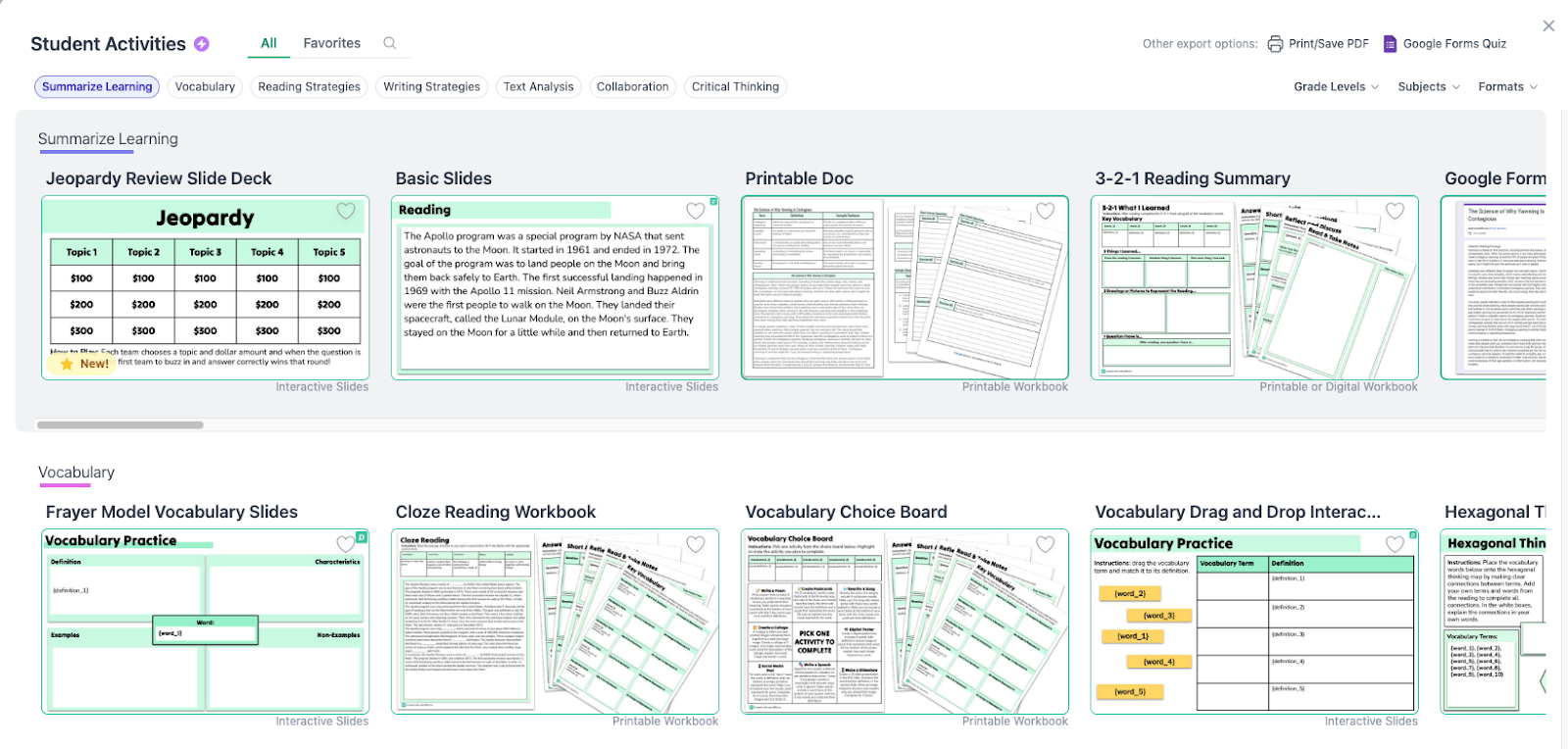Open the Vocabulary Drag and Drop thumbnail

pyautogui.click(x=1254, y=622)
